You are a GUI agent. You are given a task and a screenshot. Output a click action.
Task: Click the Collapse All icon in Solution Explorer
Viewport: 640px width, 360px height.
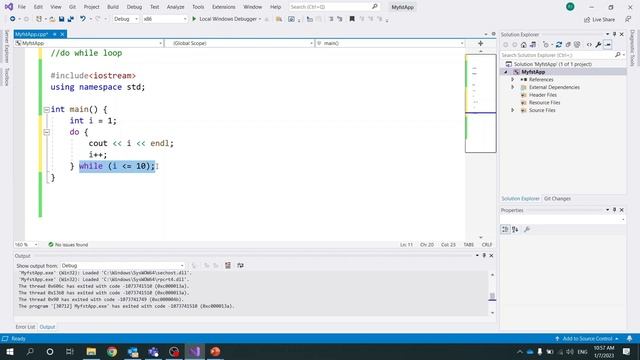tap(568, 45)
